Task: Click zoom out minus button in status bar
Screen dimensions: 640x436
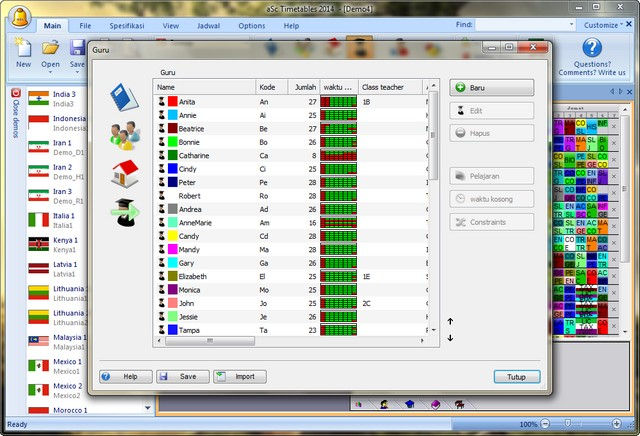Action: 545,424
